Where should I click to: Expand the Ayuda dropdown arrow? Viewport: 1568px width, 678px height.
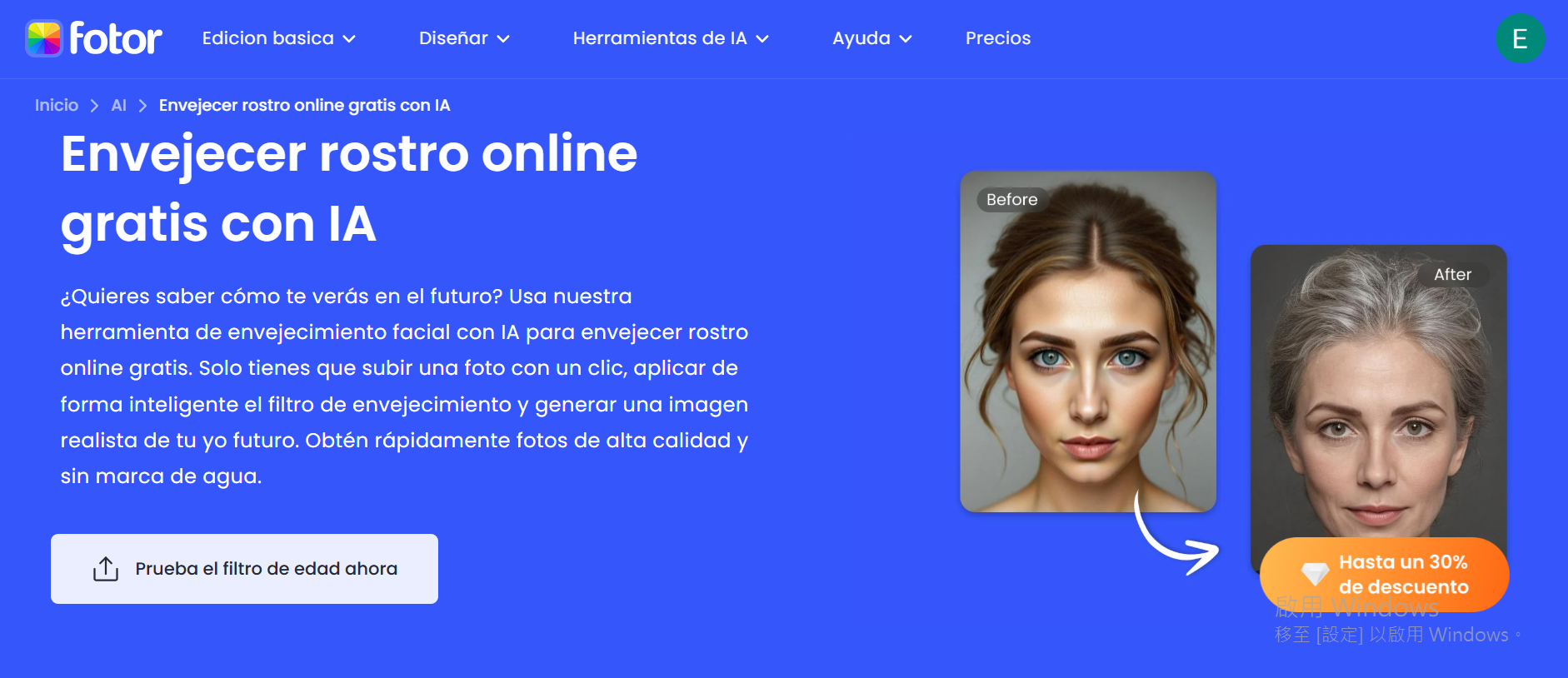906,39
